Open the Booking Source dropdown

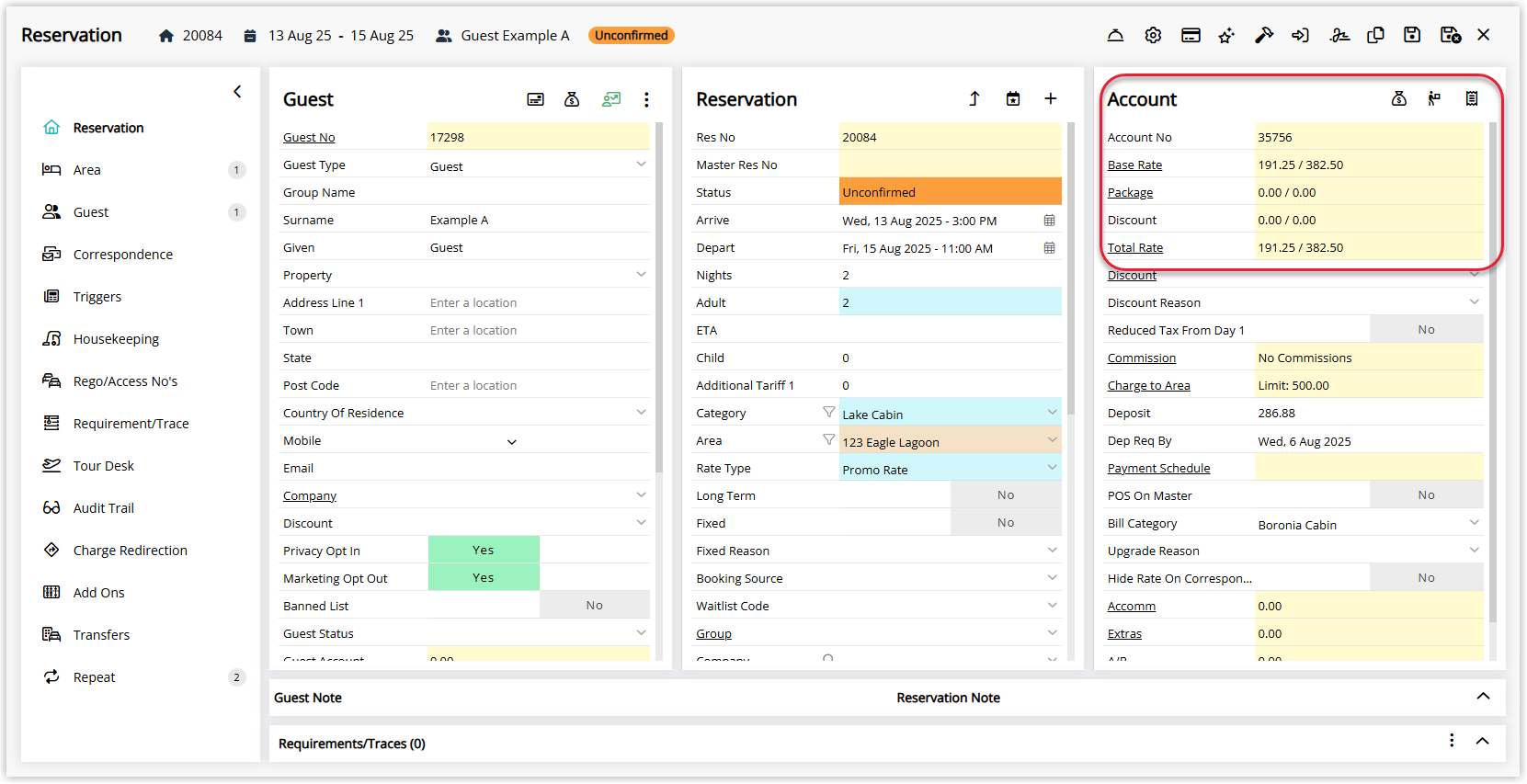pyautogui.click(x=1052, y=578)
